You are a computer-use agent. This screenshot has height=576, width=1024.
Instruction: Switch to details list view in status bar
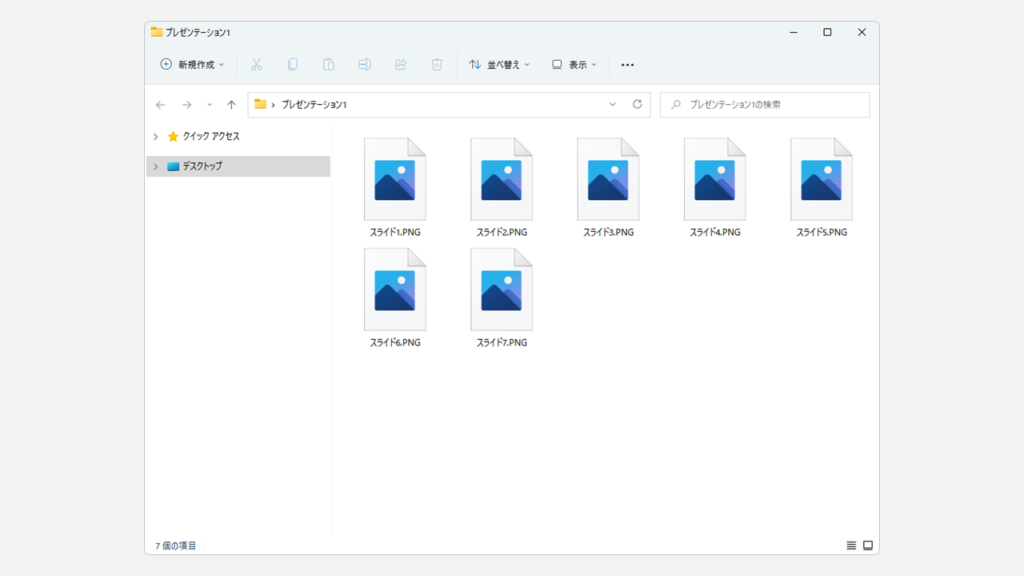pos(851,545)
